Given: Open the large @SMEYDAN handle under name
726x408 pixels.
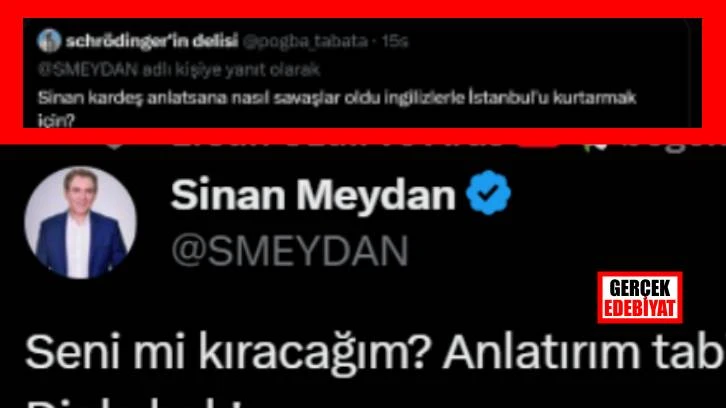Looking at the screenshot, I should [x=290, y=251].
